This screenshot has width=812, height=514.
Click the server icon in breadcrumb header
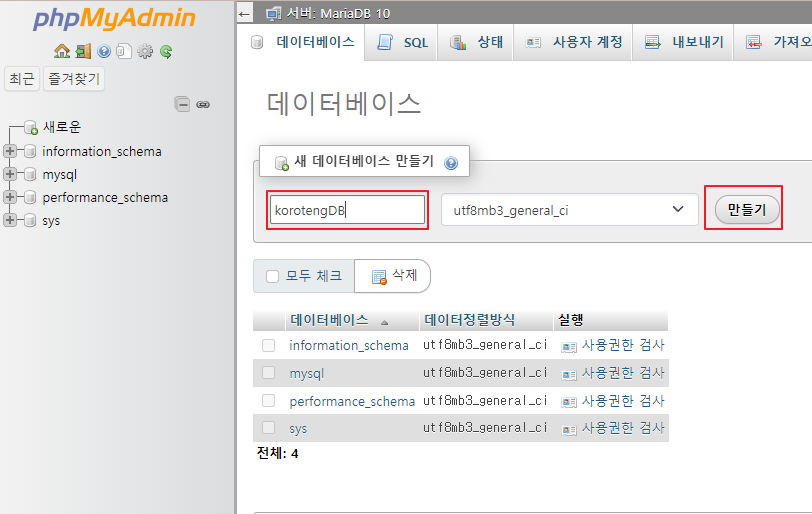click(273, 13)
